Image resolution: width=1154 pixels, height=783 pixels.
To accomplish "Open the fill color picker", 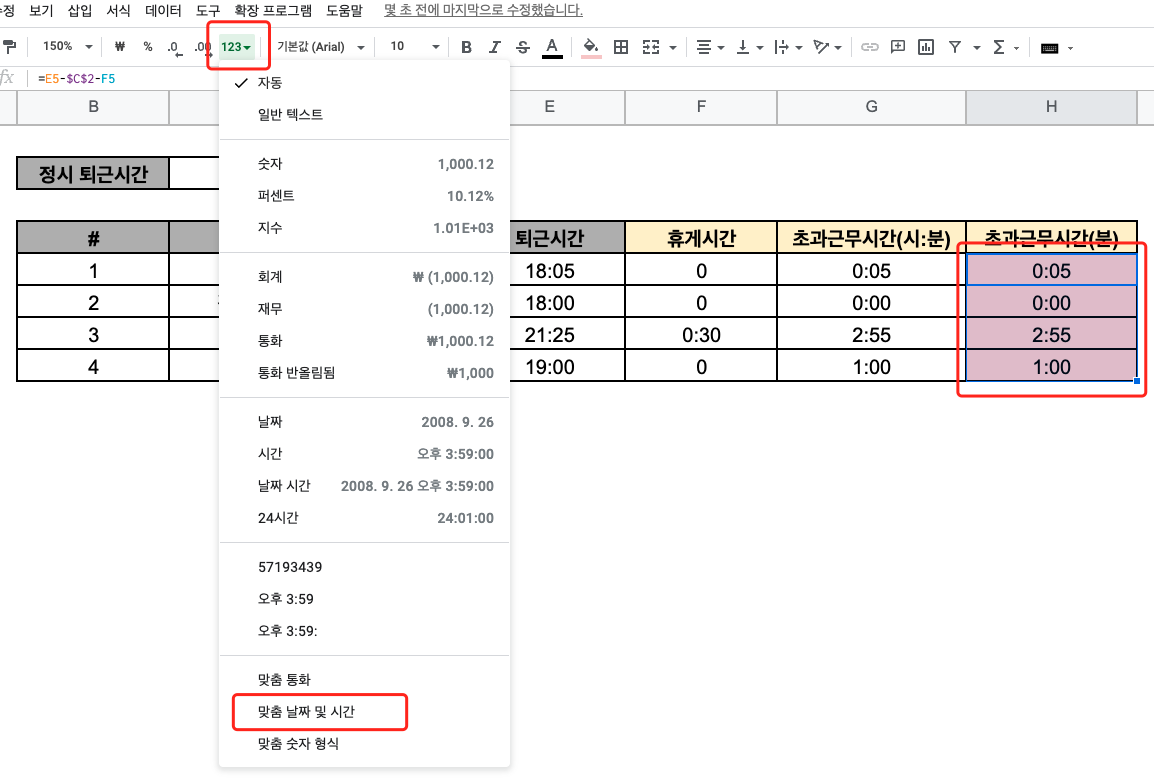I will coord(588,47).
